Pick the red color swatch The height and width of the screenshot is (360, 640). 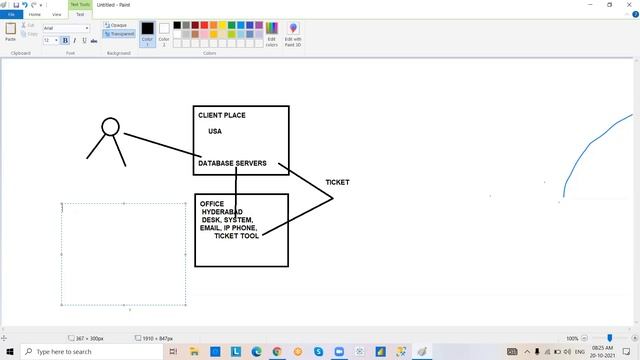tap(204, 25)
